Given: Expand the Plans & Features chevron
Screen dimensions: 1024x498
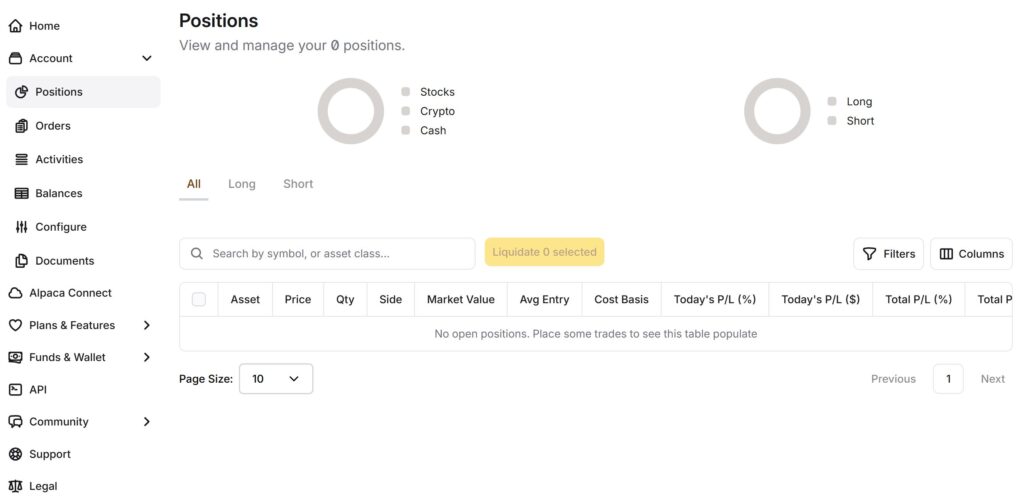Looking at the screenshot, I should 147,325.
